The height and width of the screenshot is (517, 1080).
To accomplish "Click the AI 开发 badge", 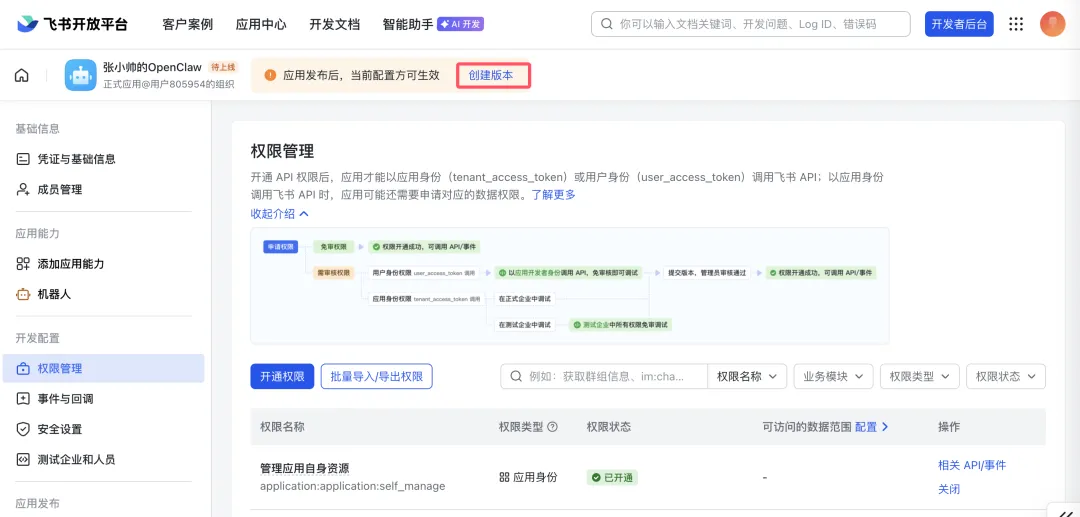I will tap(461, 24).
